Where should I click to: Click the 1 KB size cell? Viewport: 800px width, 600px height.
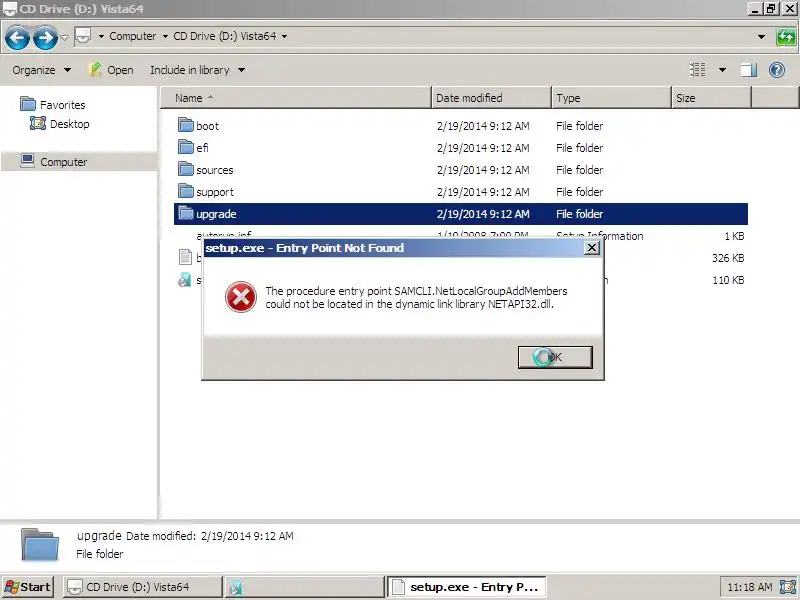coord(734,236)
